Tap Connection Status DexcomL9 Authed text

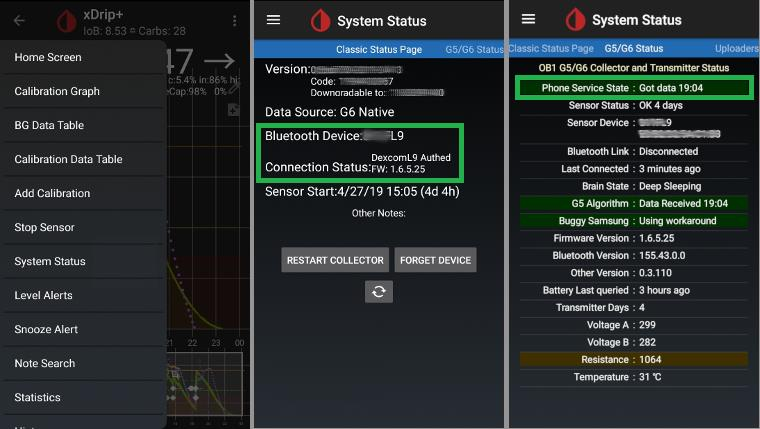(358, 163)
